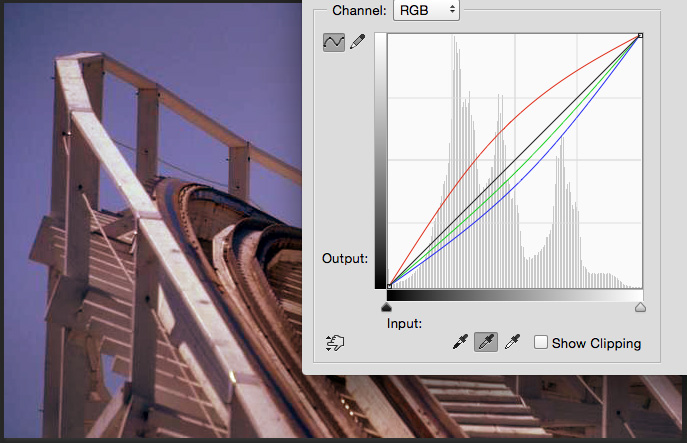Select the curve's bottom-left endpoint
Viewport: 687px width, 443px height.
[x=389, y=286]
